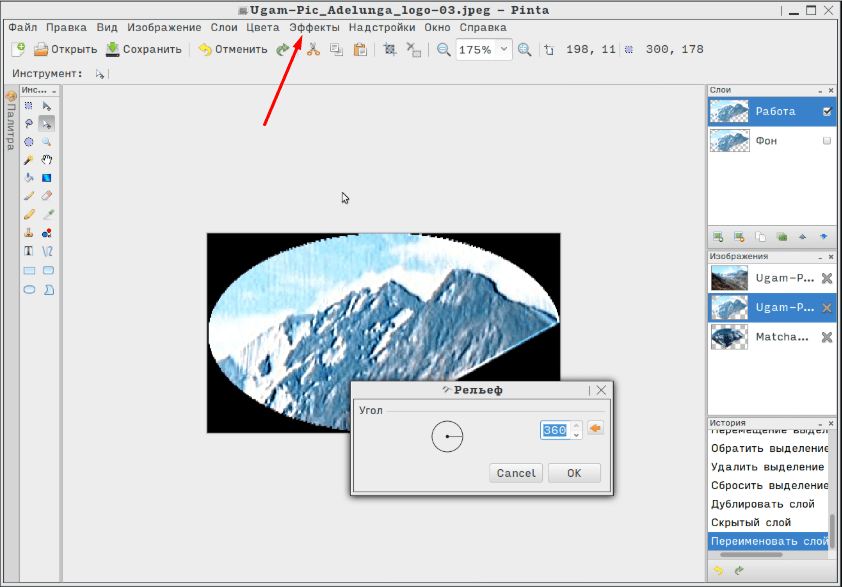Activate the Pan hand tool
This screenshot has width=842, height=587.
[x=47, y=160]
